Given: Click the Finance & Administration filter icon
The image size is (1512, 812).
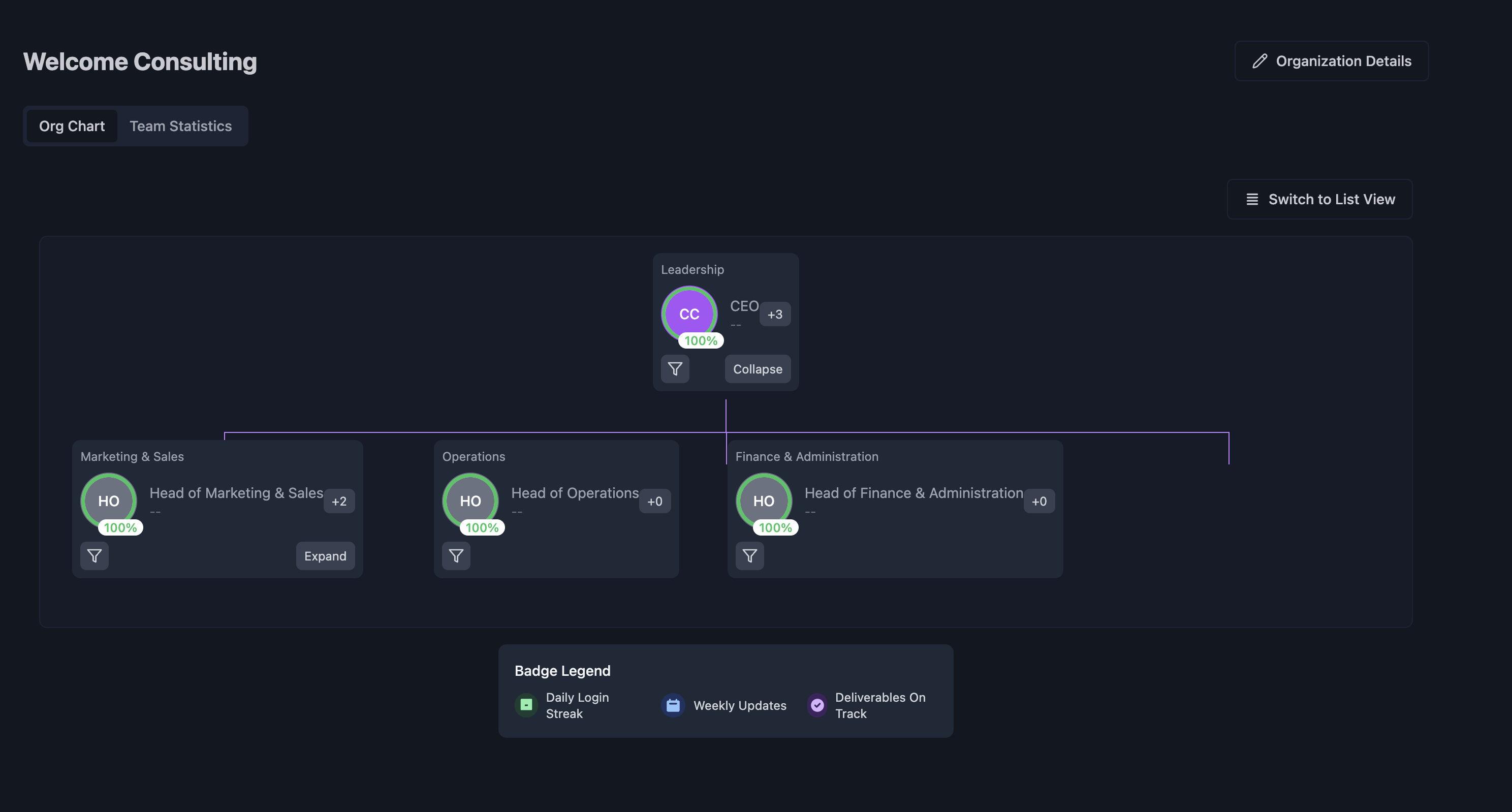Looking at the screenshot, I should pyautogui.click(x=749, y=555).
